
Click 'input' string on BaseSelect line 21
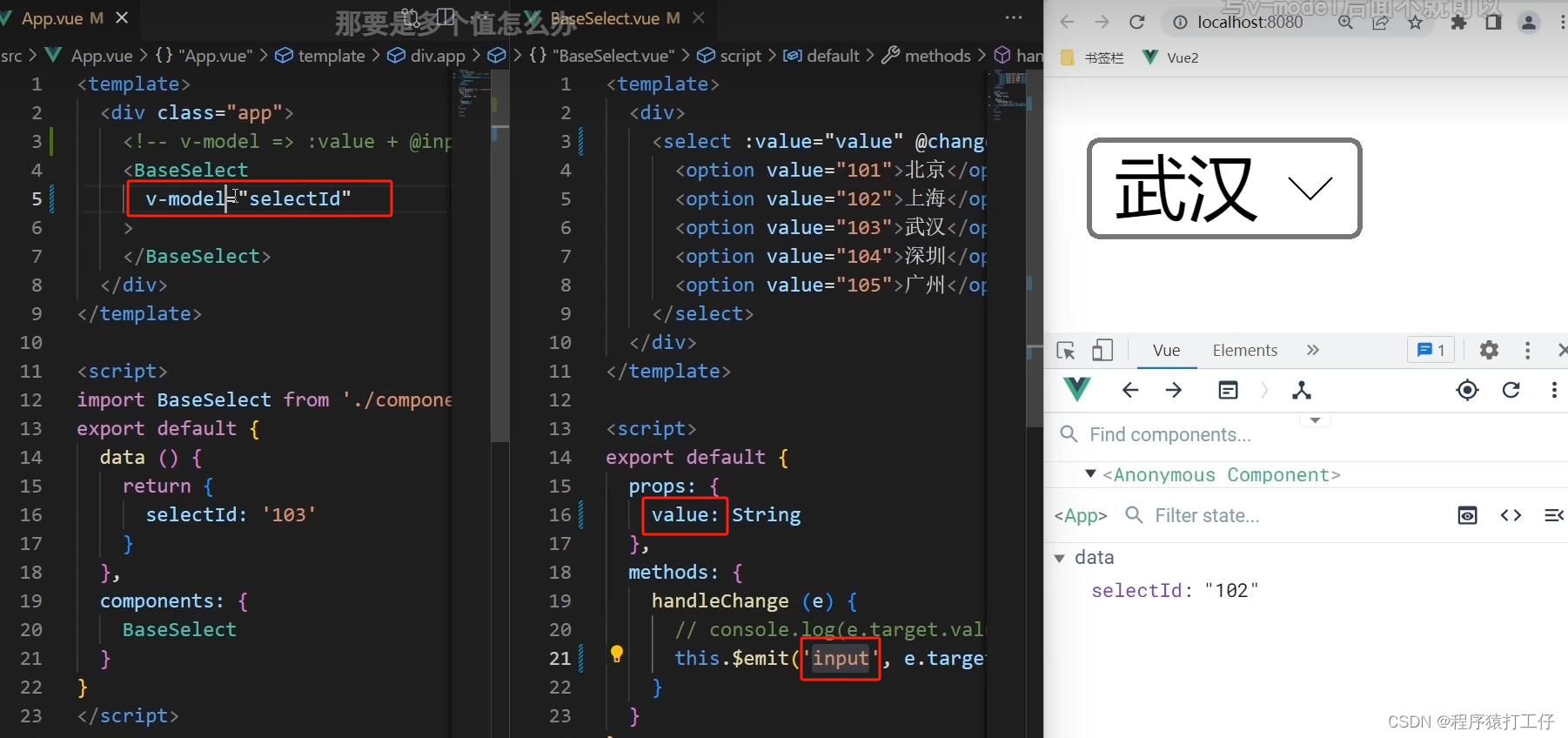click(841, 659)
